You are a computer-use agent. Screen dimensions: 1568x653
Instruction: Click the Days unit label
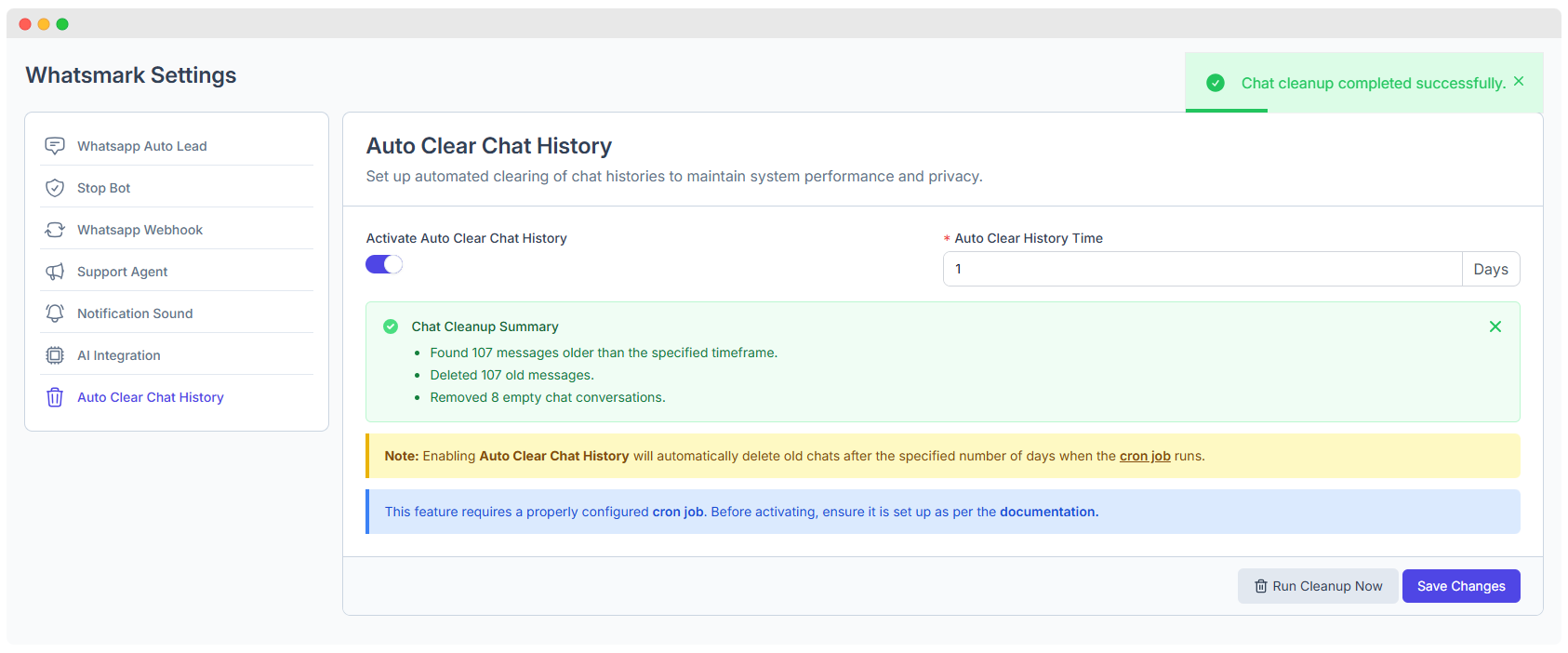[1491, 269]
